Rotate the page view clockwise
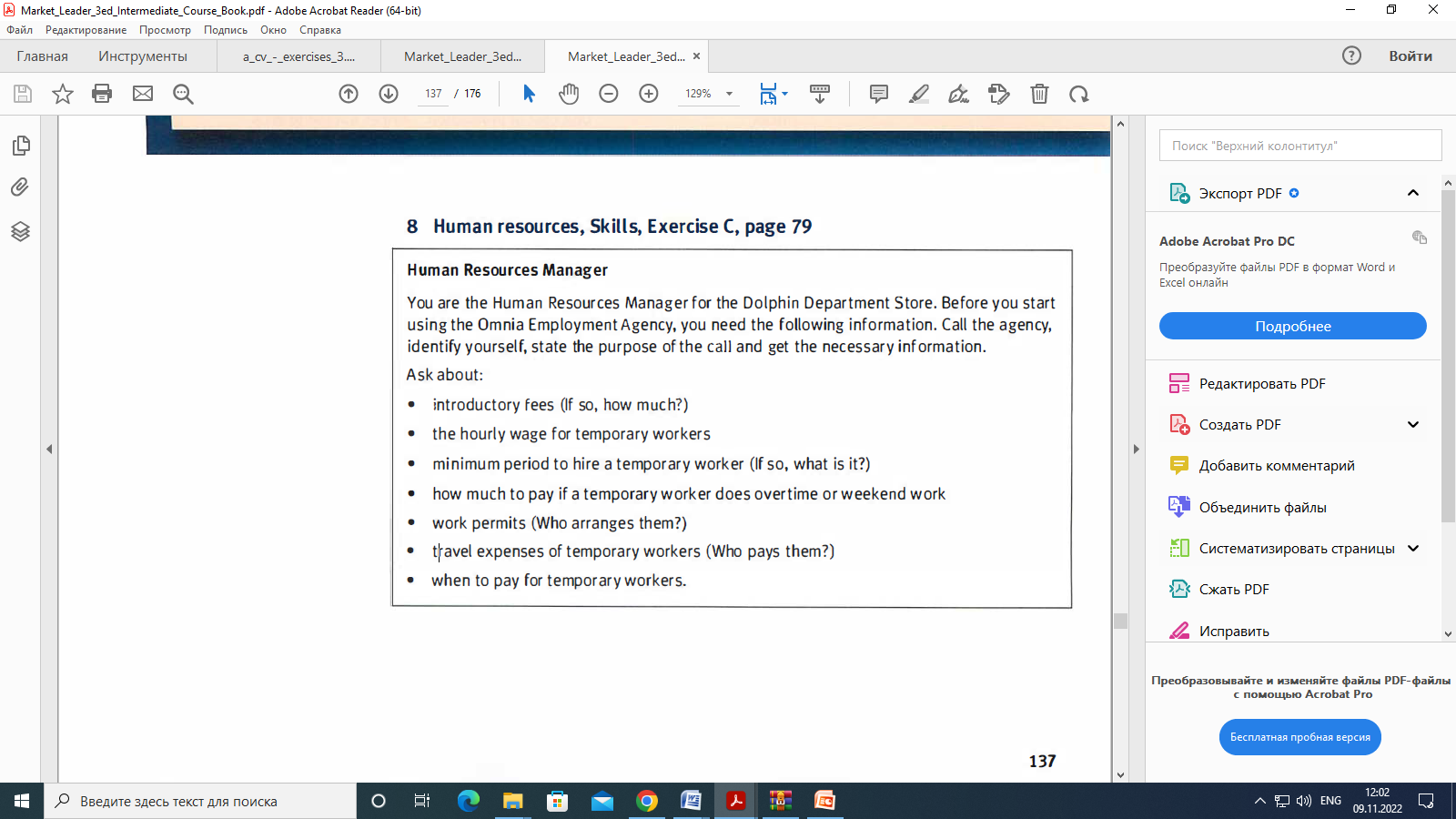Image resolution: width=1456 pixels, height=819 pixels. pyautogui.click(x=1079, y=94)
